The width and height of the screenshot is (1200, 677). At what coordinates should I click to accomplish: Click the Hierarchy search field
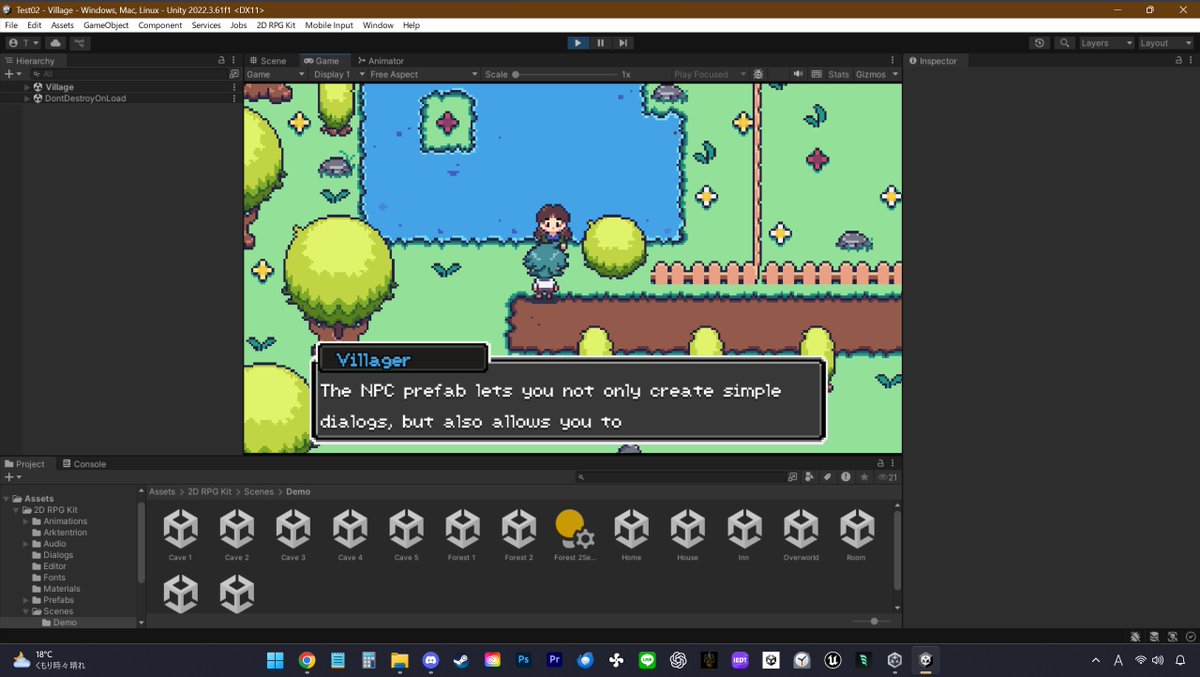point(128,74)
